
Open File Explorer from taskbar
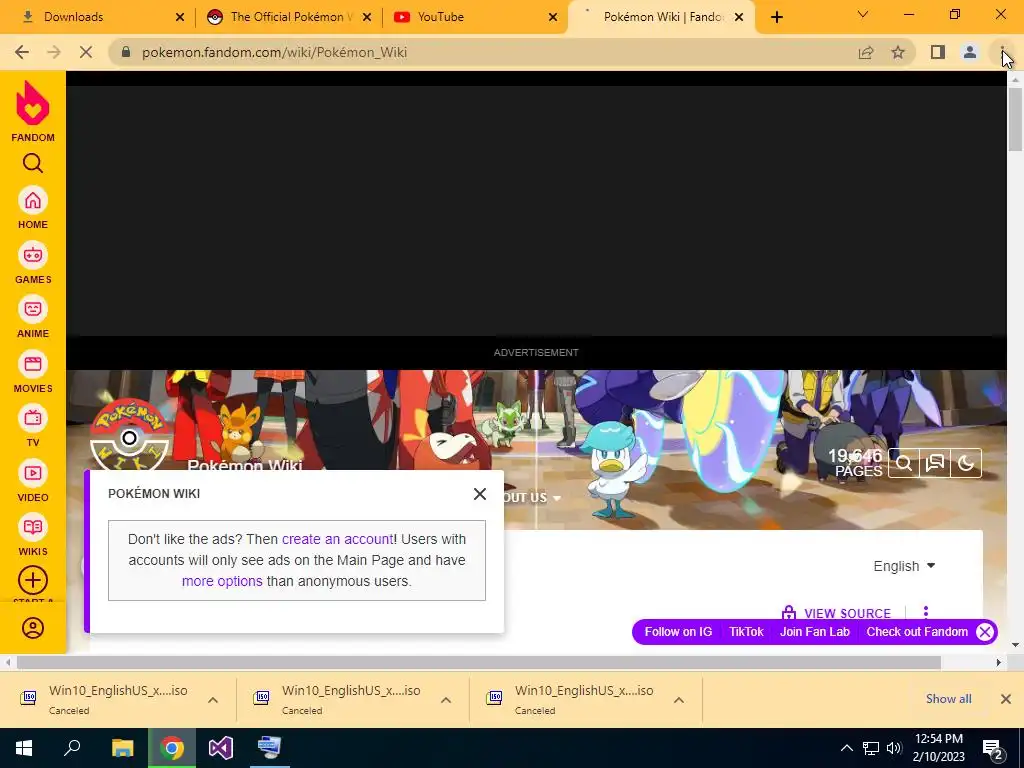coord(122,748)
